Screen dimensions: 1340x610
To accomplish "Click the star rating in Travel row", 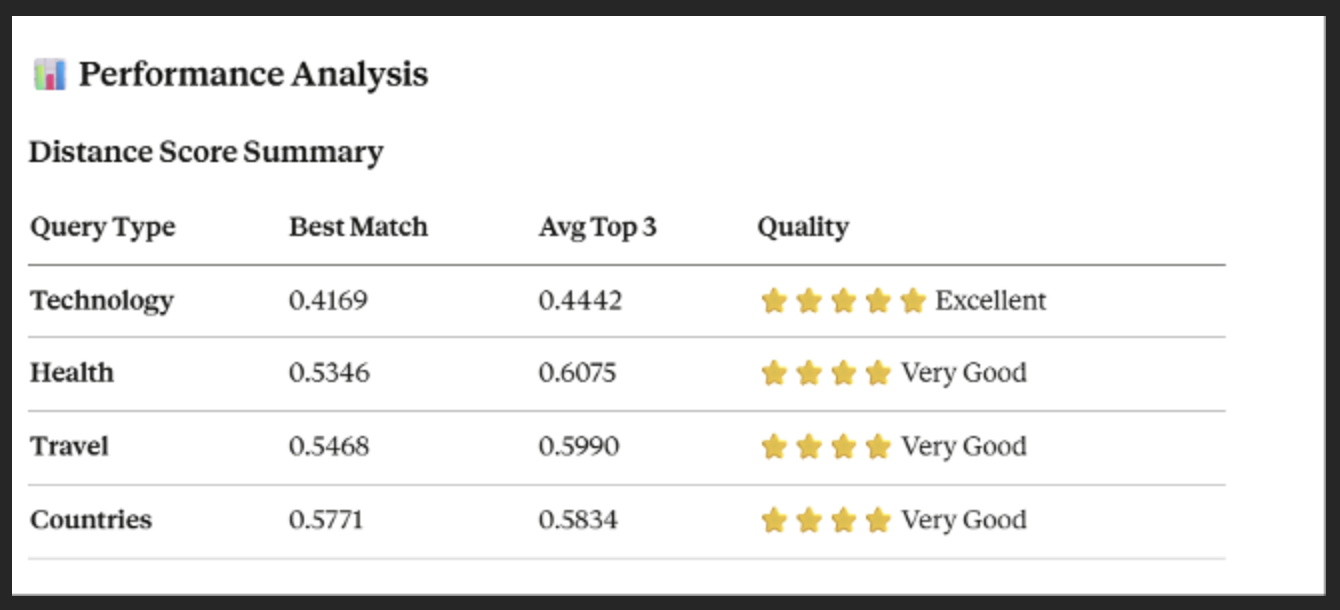I will coord(825,447).
